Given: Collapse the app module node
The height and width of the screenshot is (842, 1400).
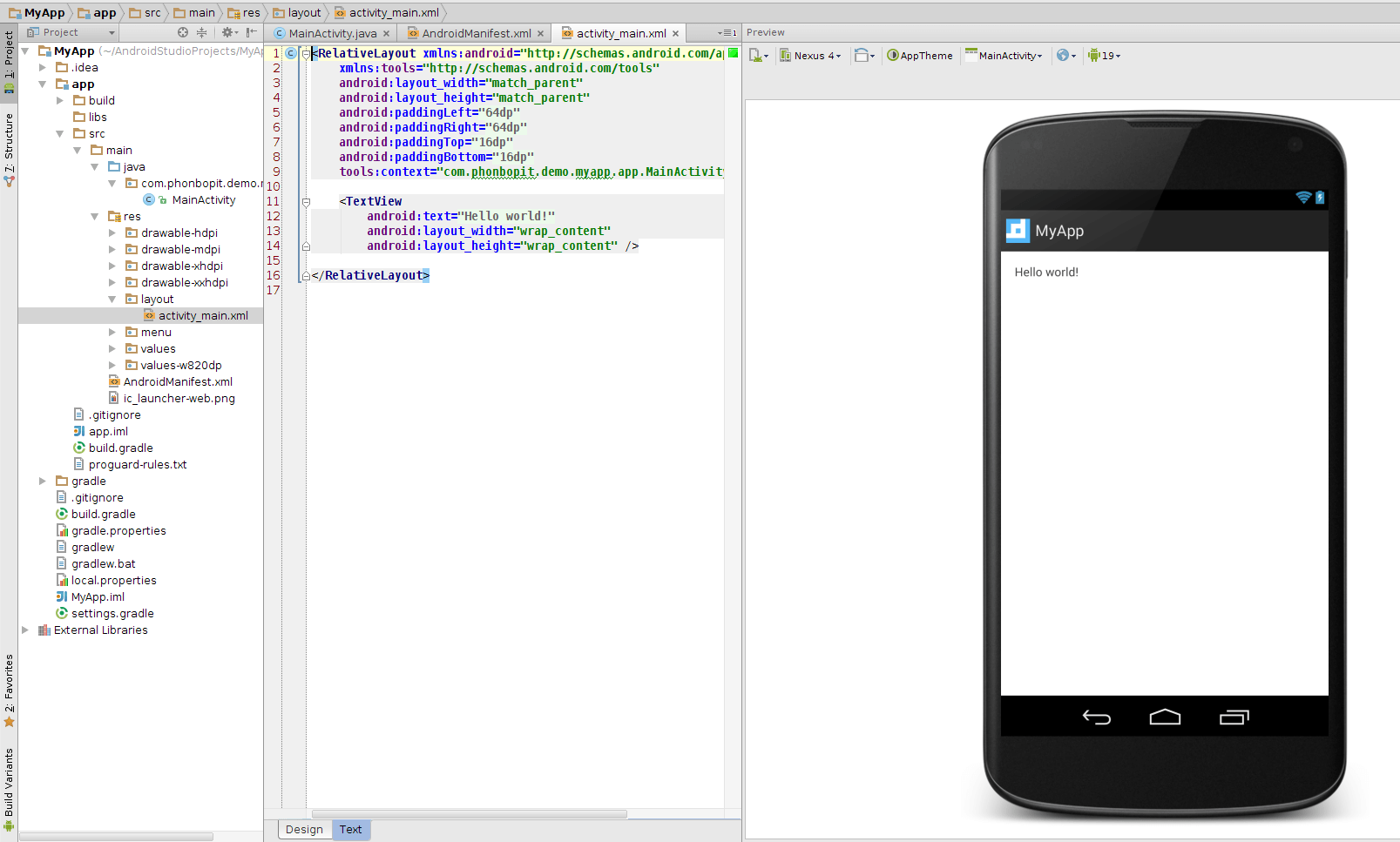Looking at the screenshot, I should (x=43, y=84).
